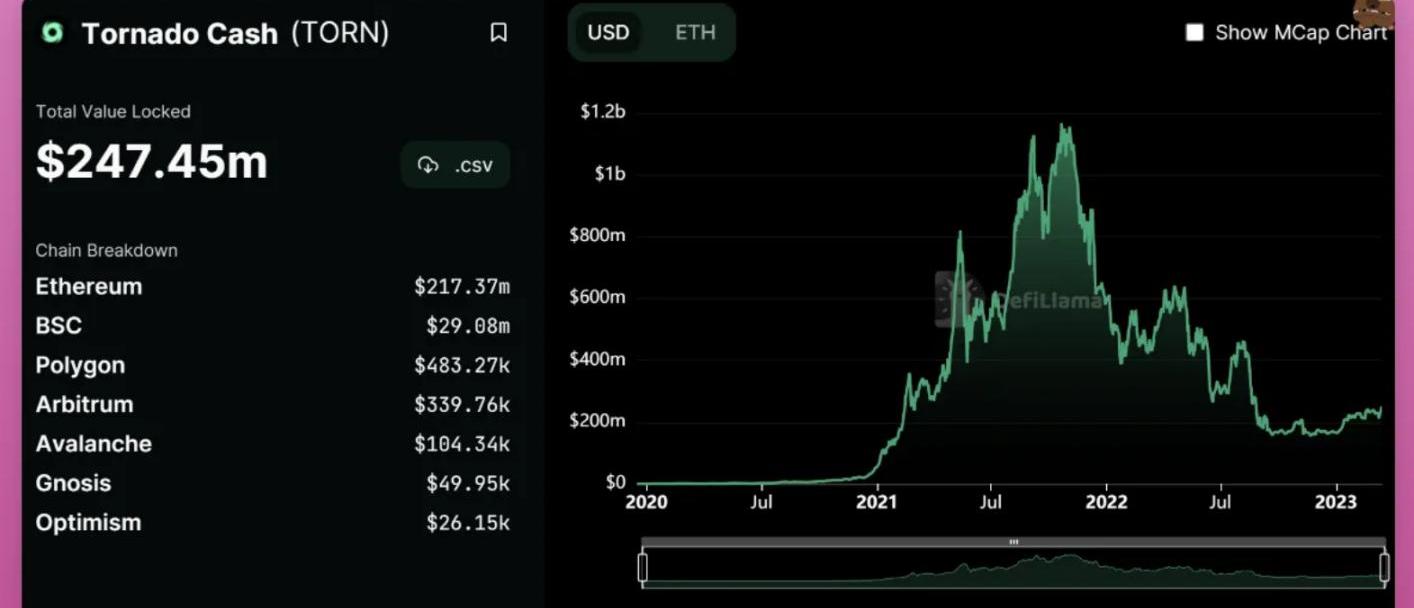
Task: Choose Optimism from the chain list
Action: [88, 522]
